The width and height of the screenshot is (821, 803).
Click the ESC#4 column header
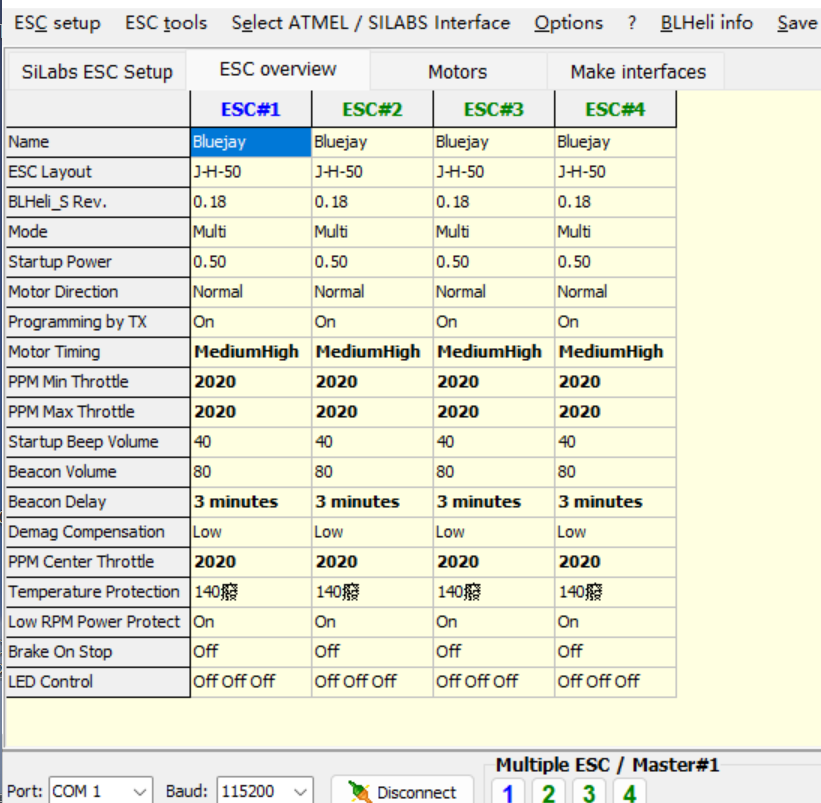click(615, 109)
